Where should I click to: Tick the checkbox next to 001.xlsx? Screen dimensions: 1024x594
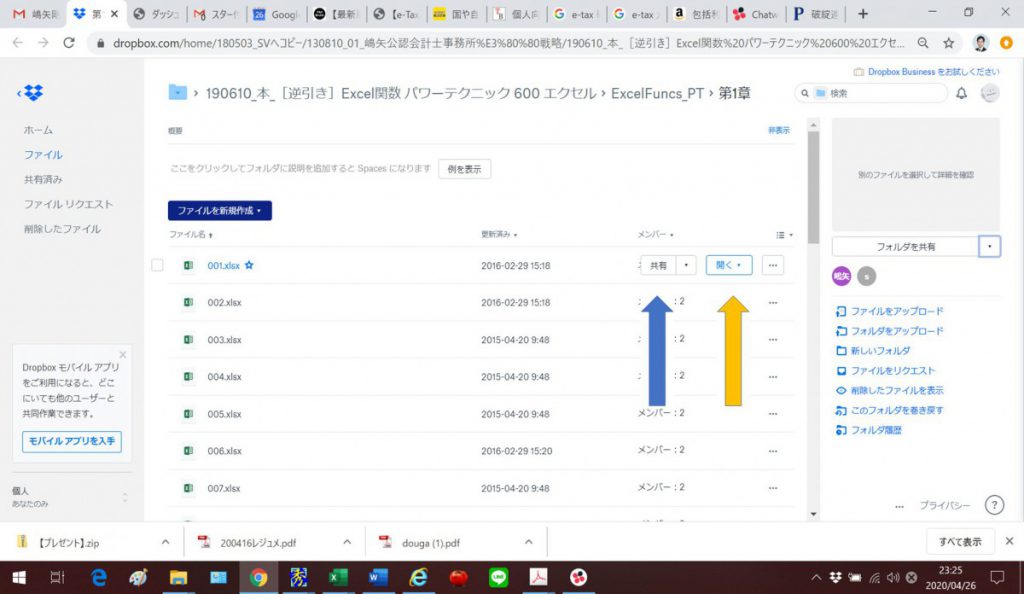[x=157, y=266]
